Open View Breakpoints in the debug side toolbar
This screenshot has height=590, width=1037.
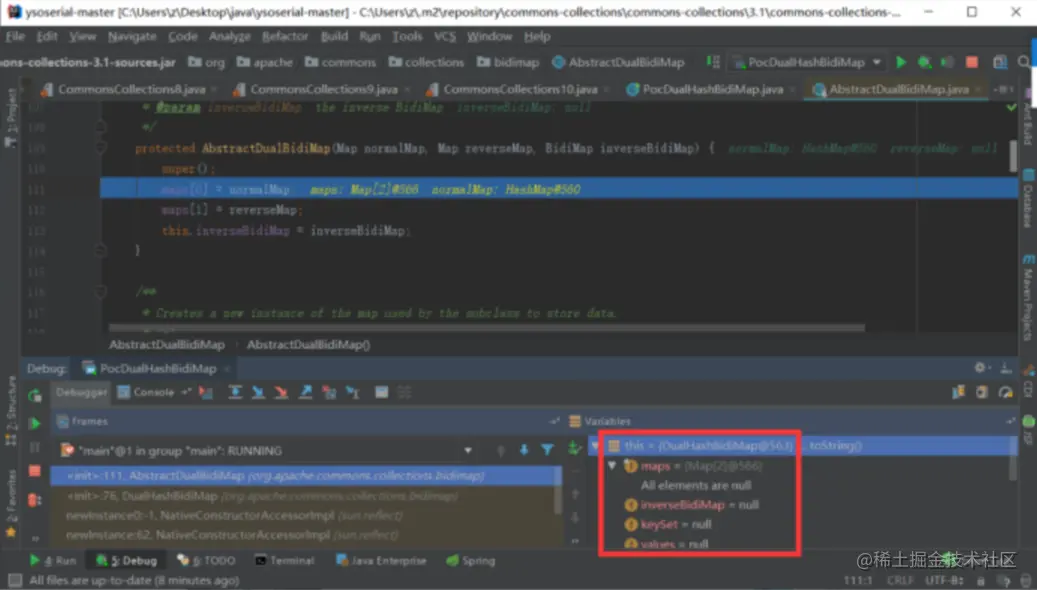(34, 499)
